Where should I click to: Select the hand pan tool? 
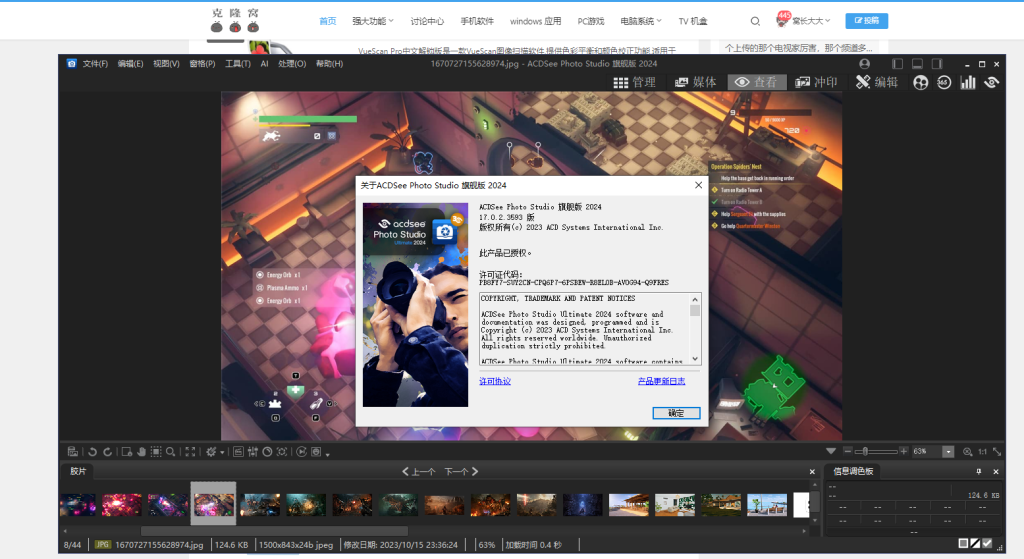(141, 452)
